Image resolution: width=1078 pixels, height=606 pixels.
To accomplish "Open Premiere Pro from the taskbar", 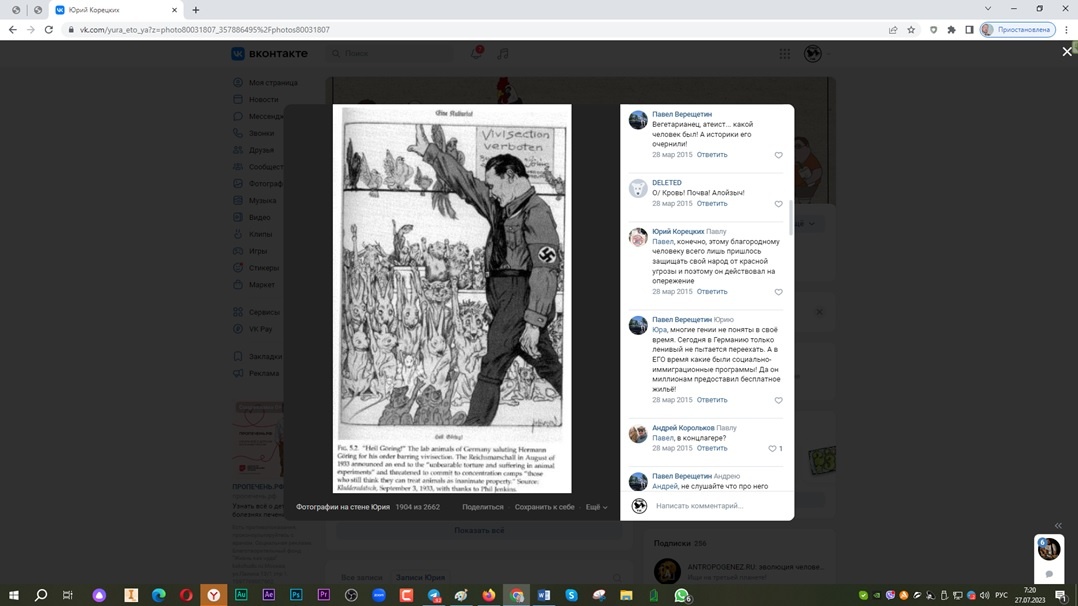I will 324,595.
